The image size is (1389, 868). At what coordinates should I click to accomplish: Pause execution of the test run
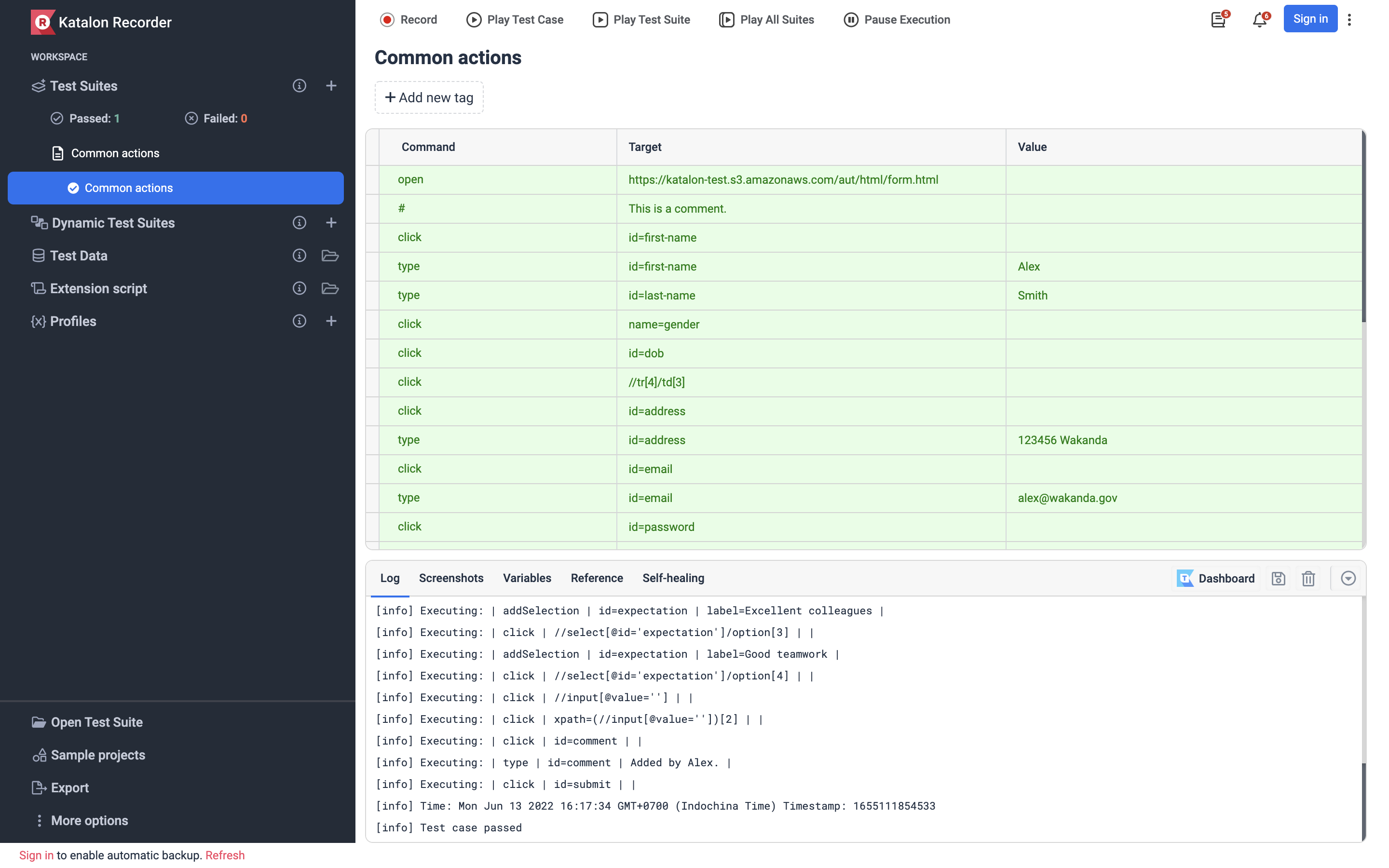897,19
